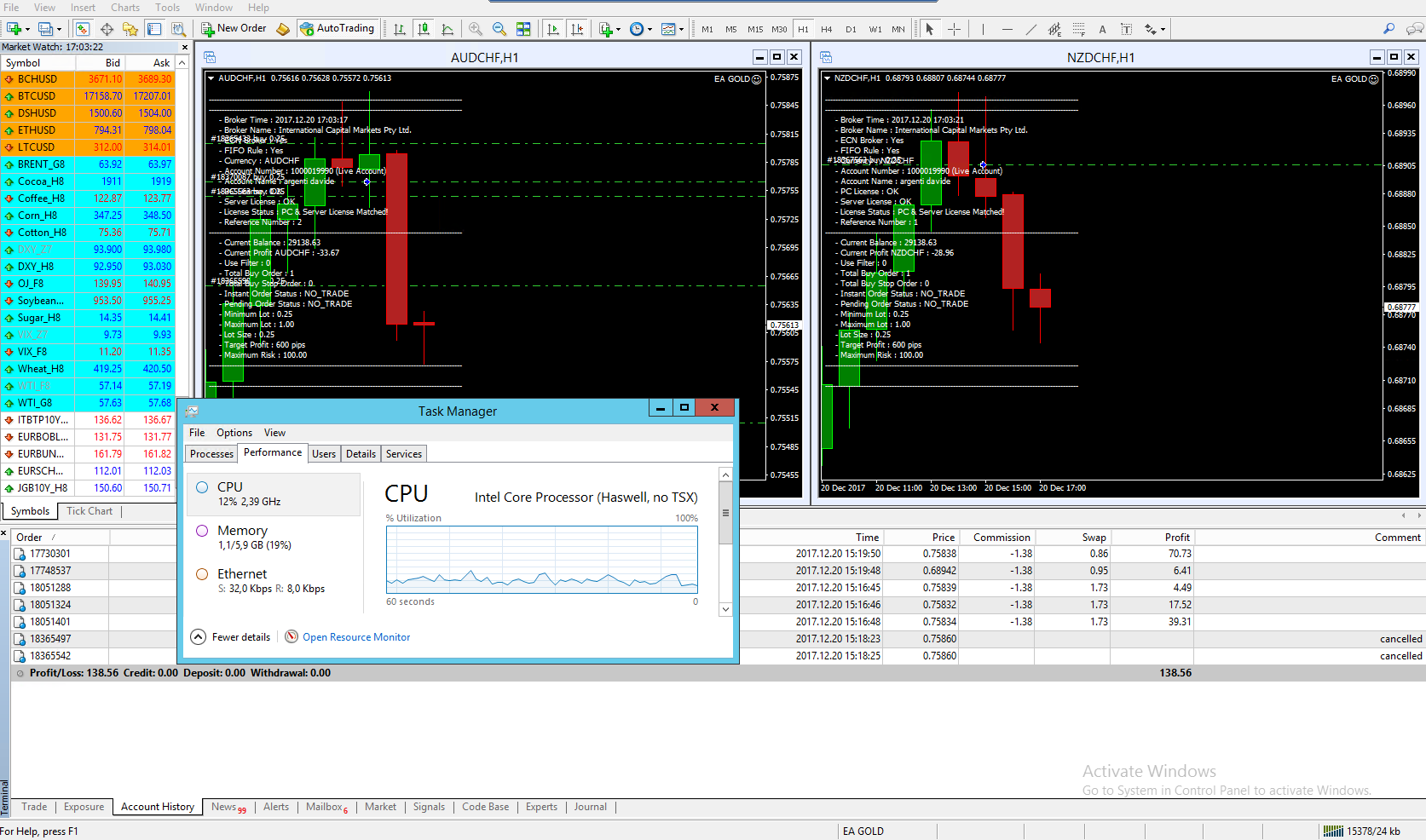Viewport: 1426px width, 840px height.
Task: Select Memory in Task Manager
Action: click(x=273, y=538)
